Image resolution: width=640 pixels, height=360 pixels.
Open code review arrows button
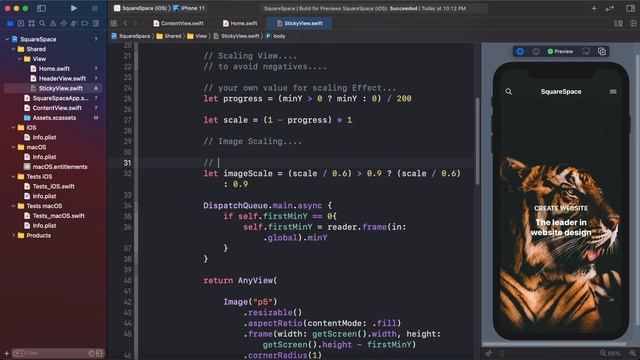tap(610, 8)
